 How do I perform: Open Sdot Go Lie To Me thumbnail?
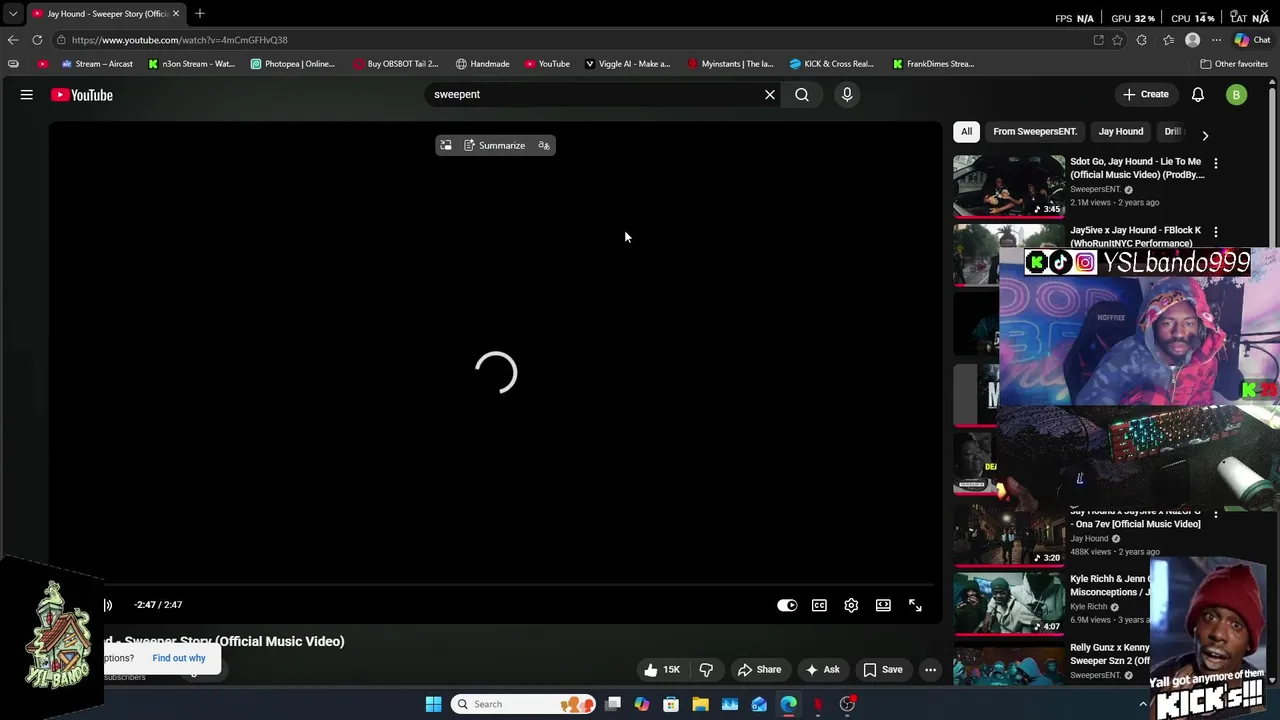1008,186
